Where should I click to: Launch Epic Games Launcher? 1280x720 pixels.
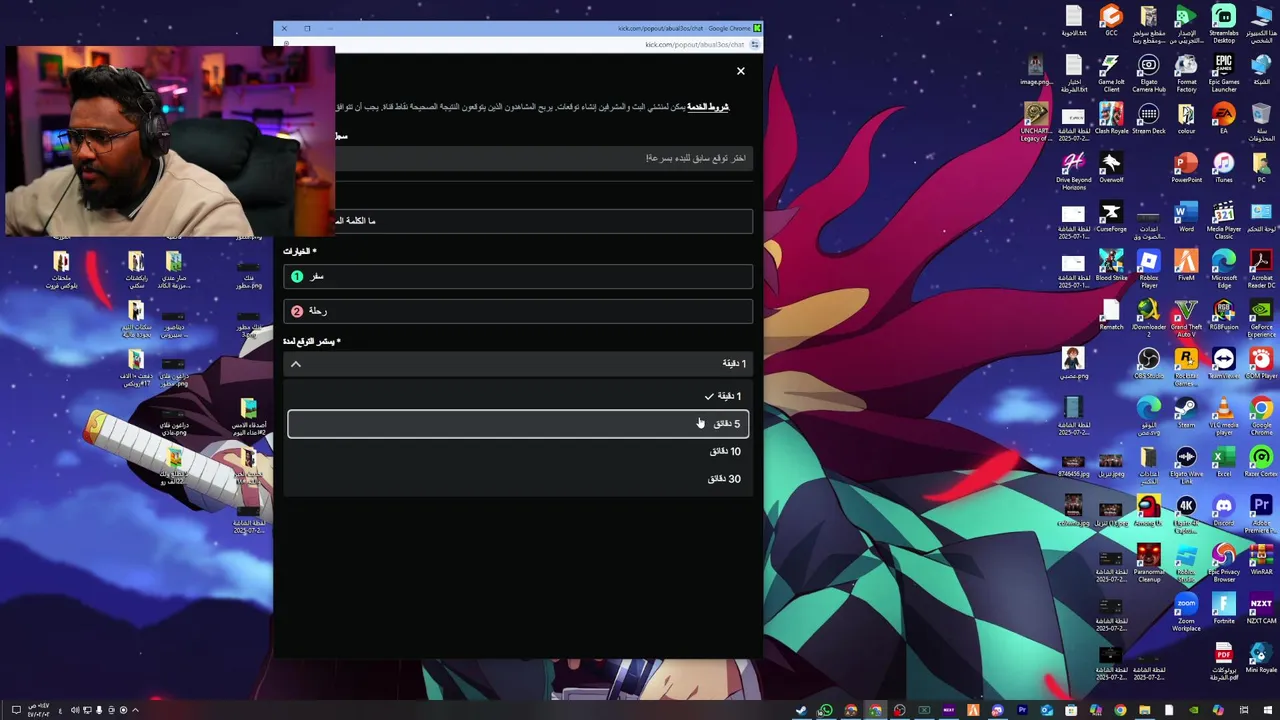(x=1224, y=73)
